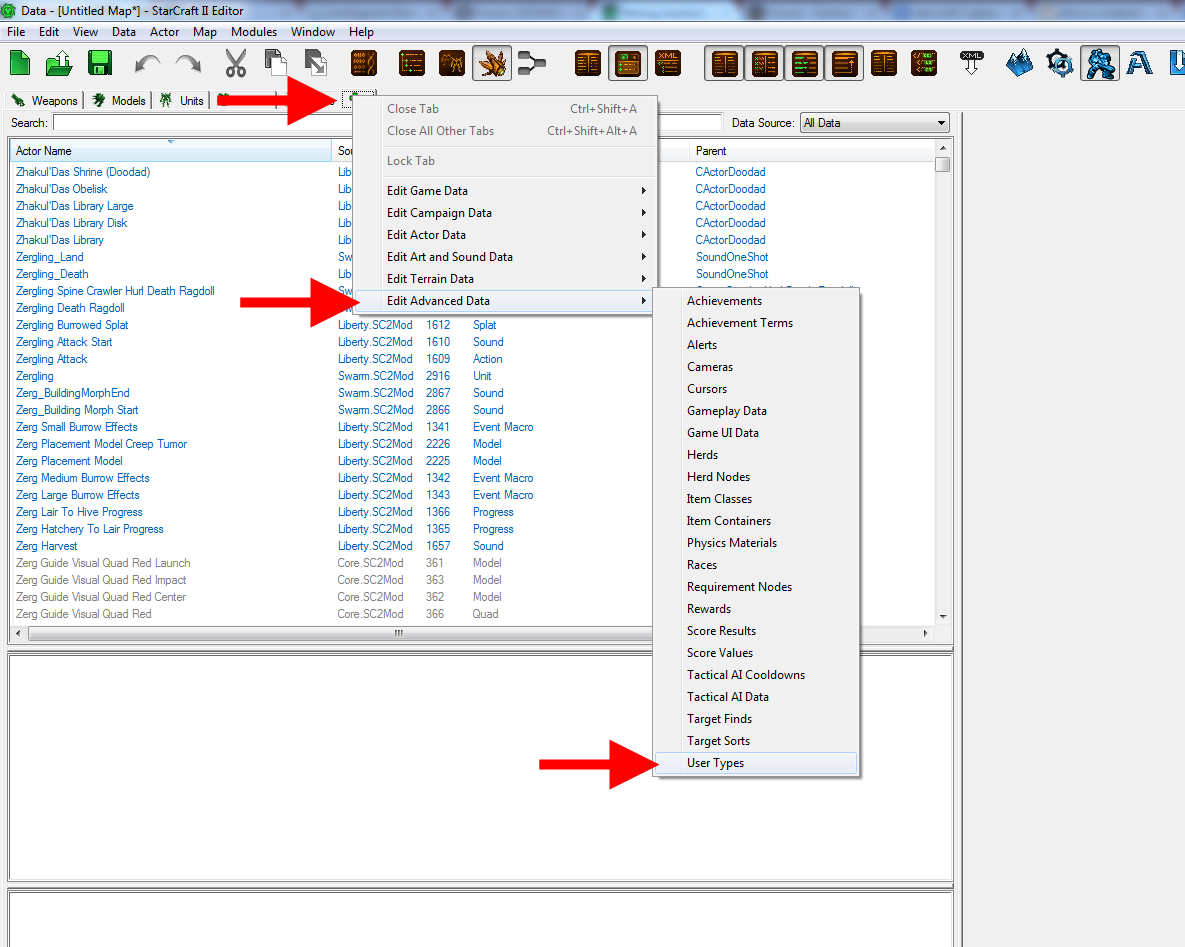Click the horizontal scrollbar right arrow
The width and height of the screenshot is (1185, 947).
pyautogui.click(x=926, y=633)
